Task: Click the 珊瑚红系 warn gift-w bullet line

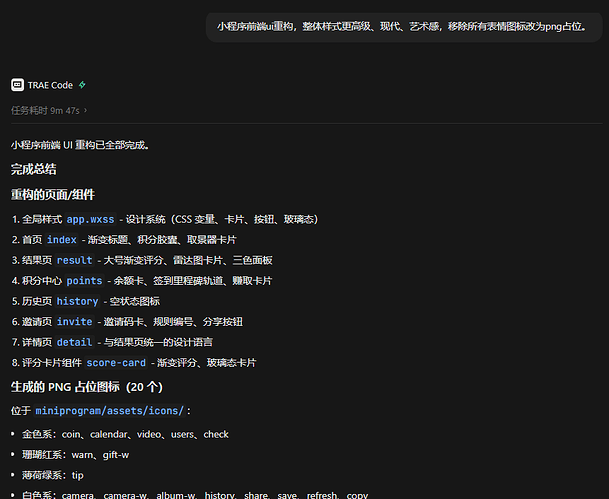Action: (x=75, y=455)
